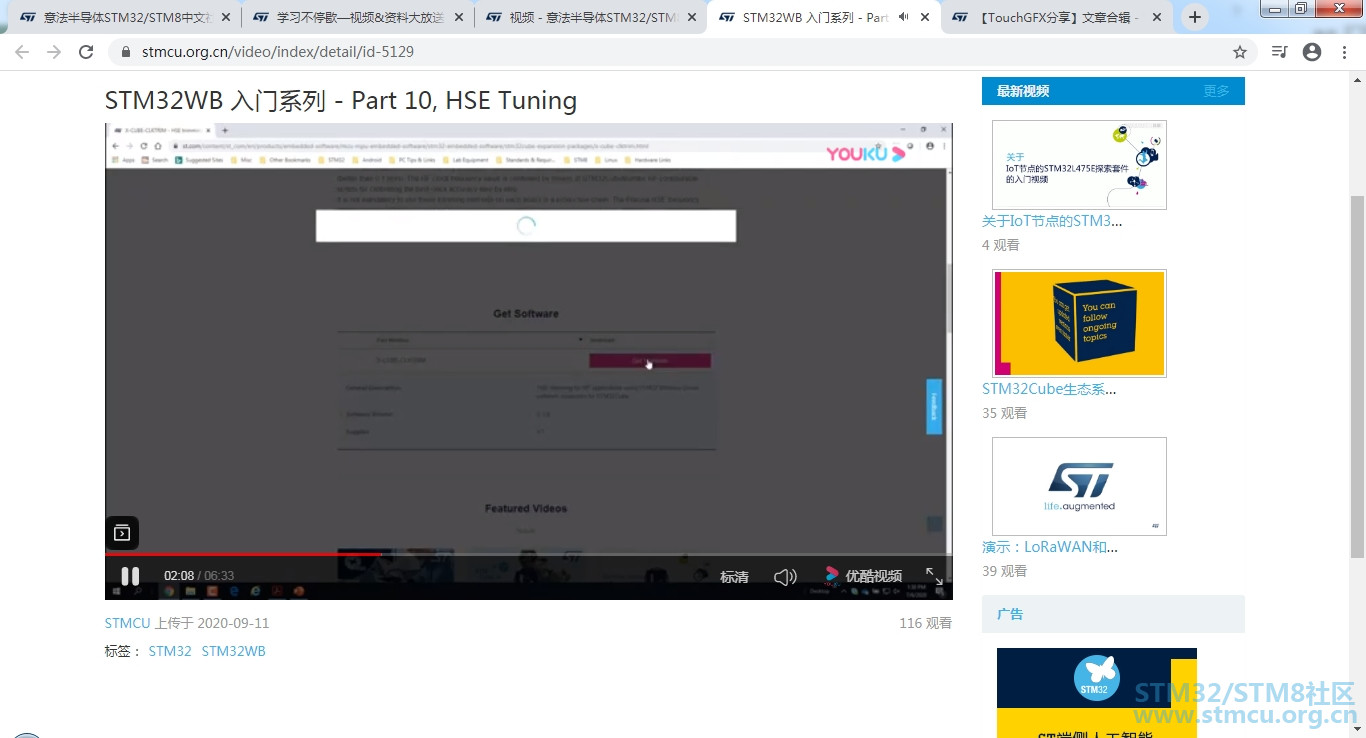The width and height of the screenshot is (1366, 738).
Task: Minimize the browser window
Action: pos(1274,9)
